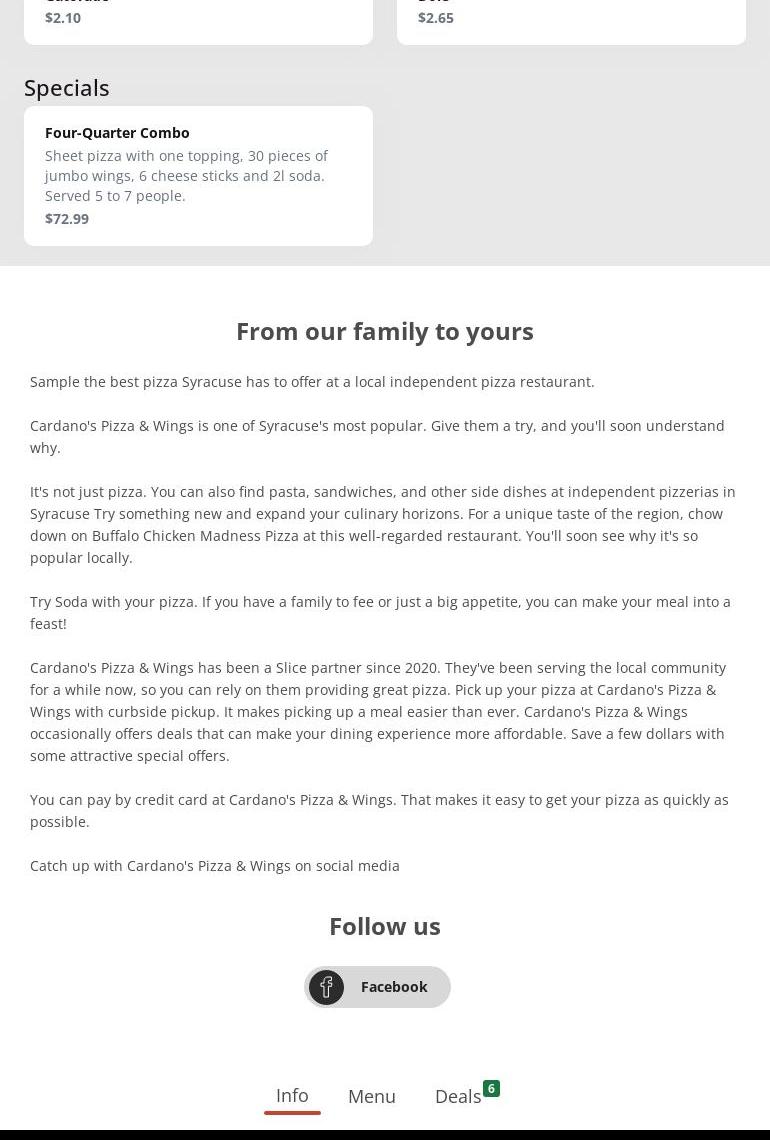Click the paragraph about Slice partner since 2020
770x1140 pixels.
tap(378, 712)
